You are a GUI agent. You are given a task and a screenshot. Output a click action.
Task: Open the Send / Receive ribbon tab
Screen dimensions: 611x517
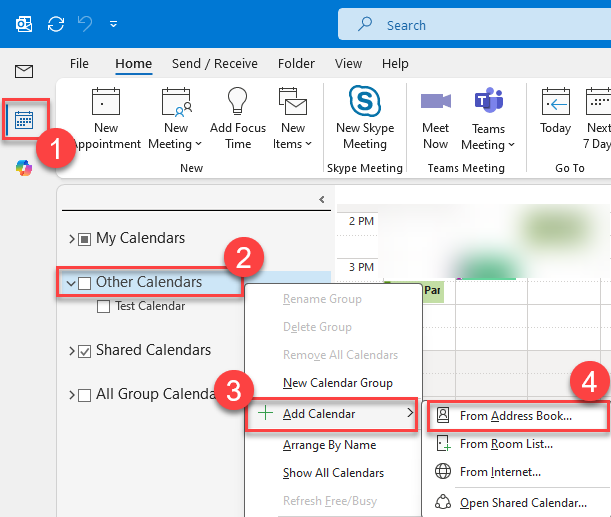(214, 64)
